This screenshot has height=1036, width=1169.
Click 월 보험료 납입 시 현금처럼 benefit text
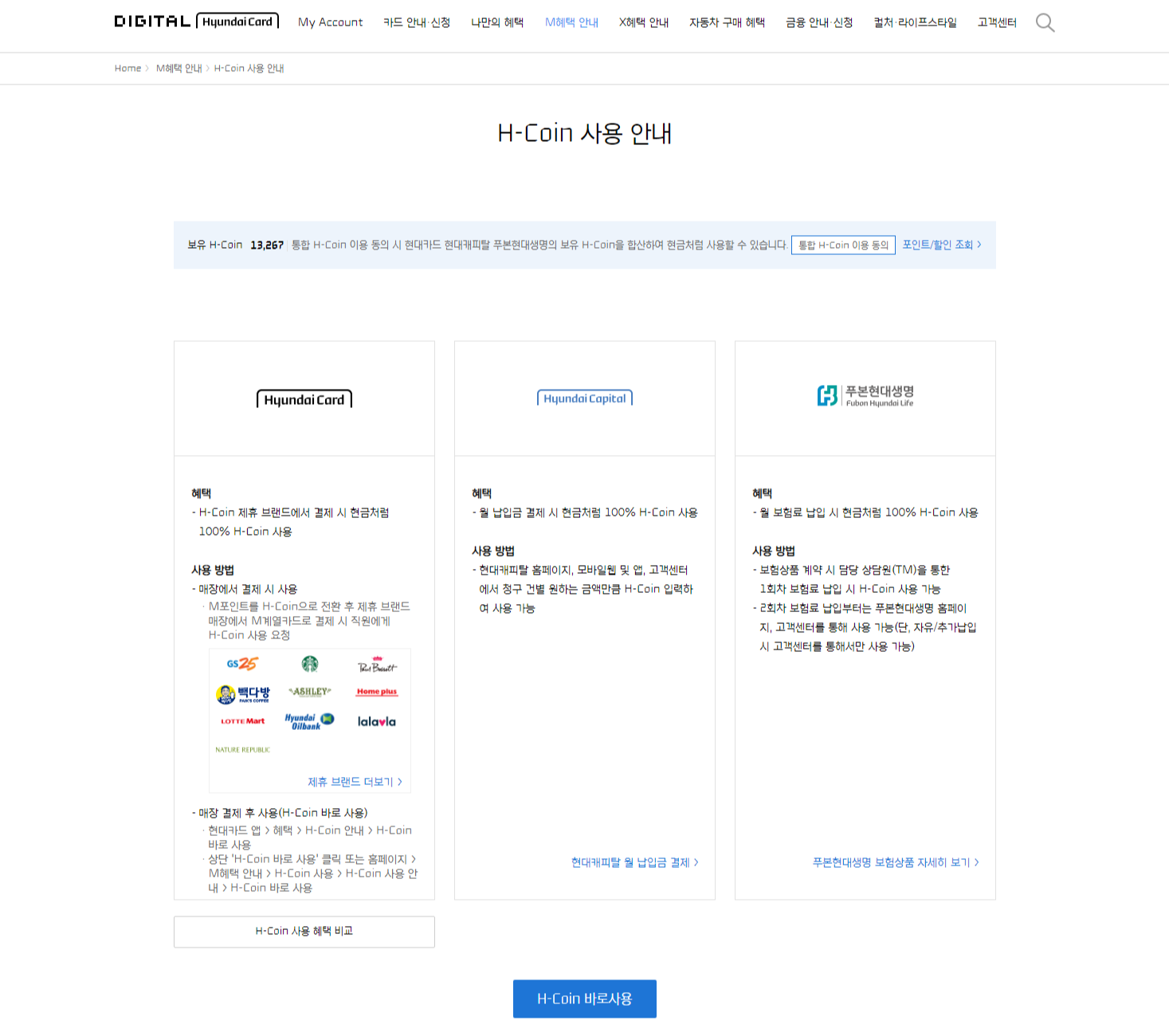[869, 512]
